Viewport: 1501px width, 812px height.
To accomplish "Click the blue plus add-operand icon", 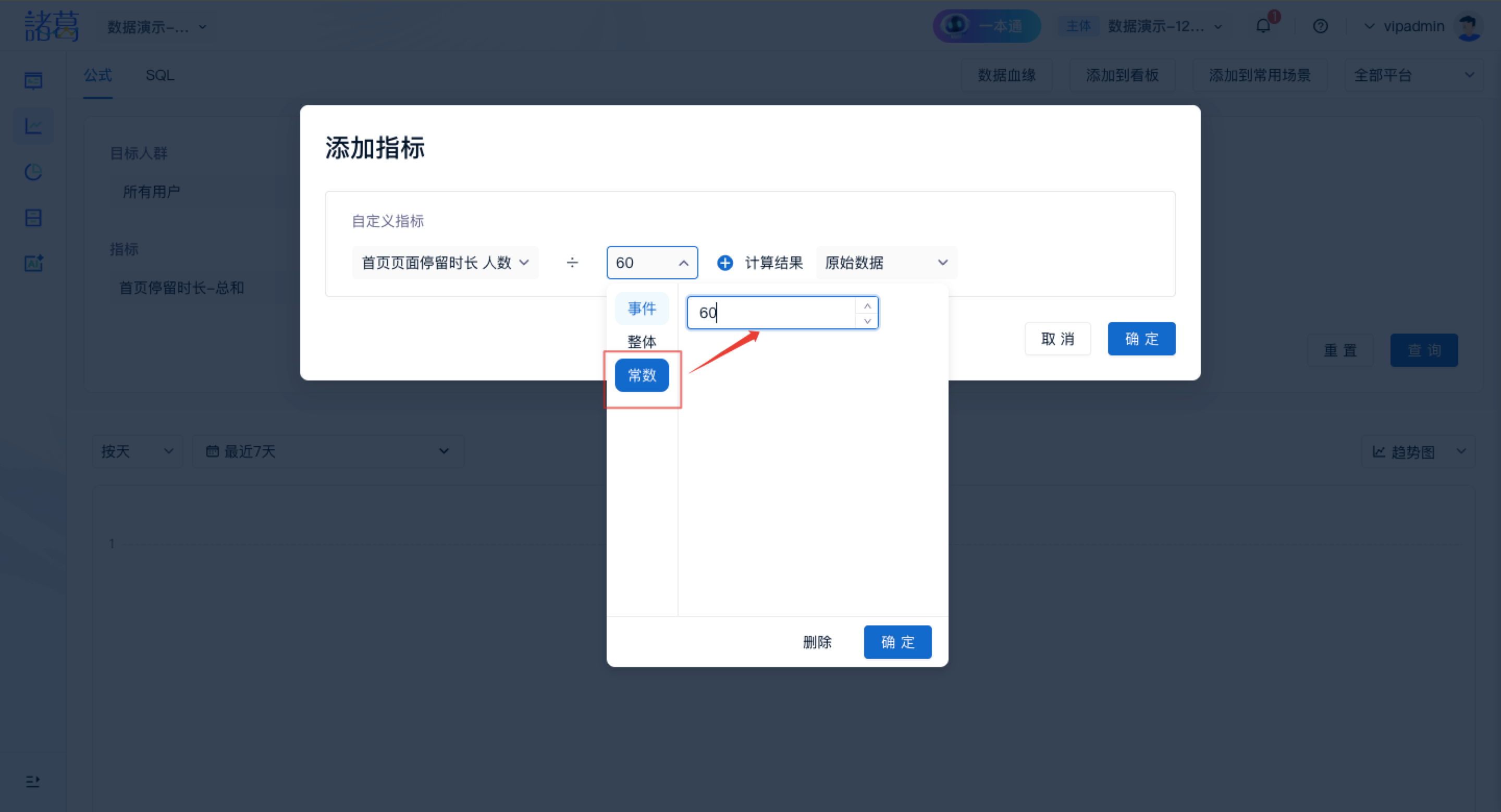I will (724, 263).
